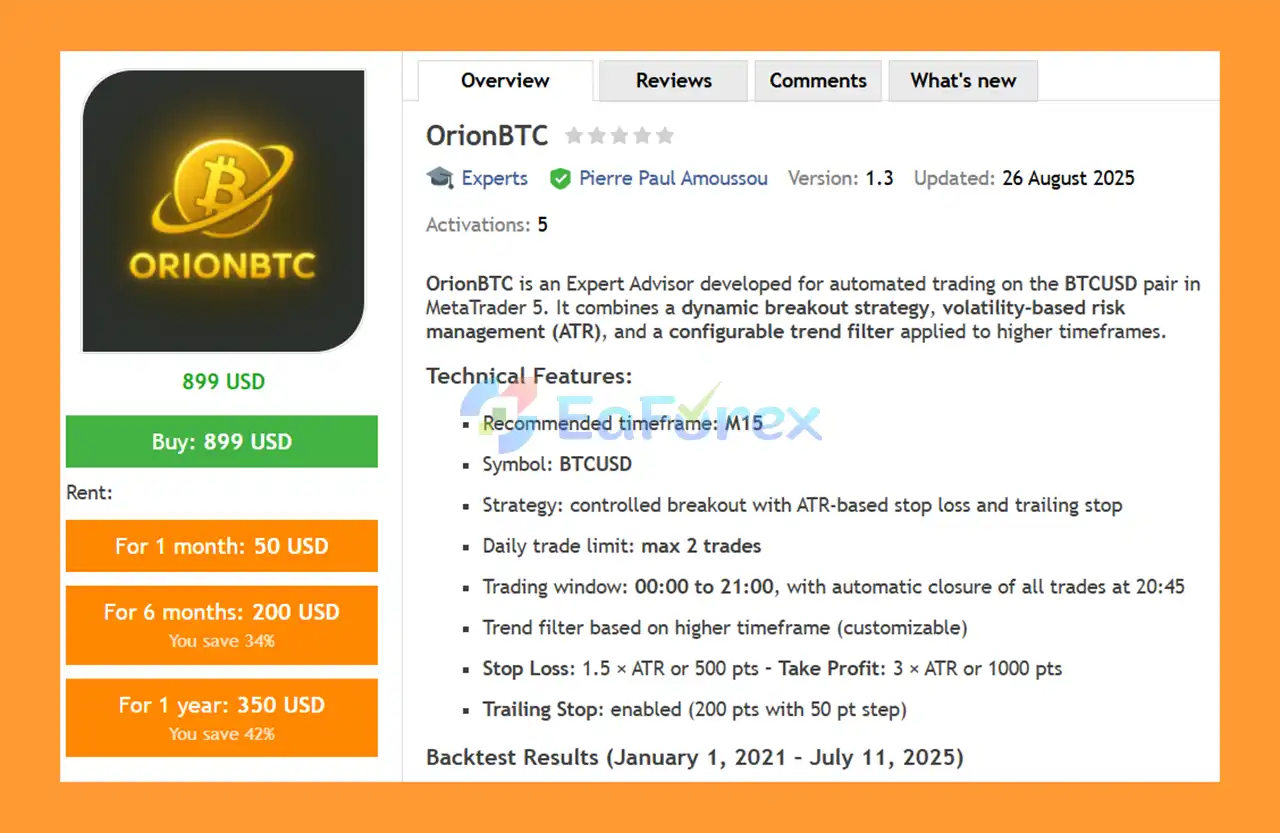
Task: Click the Strategy: controlled breakout bullet
Action: [802, 505]
